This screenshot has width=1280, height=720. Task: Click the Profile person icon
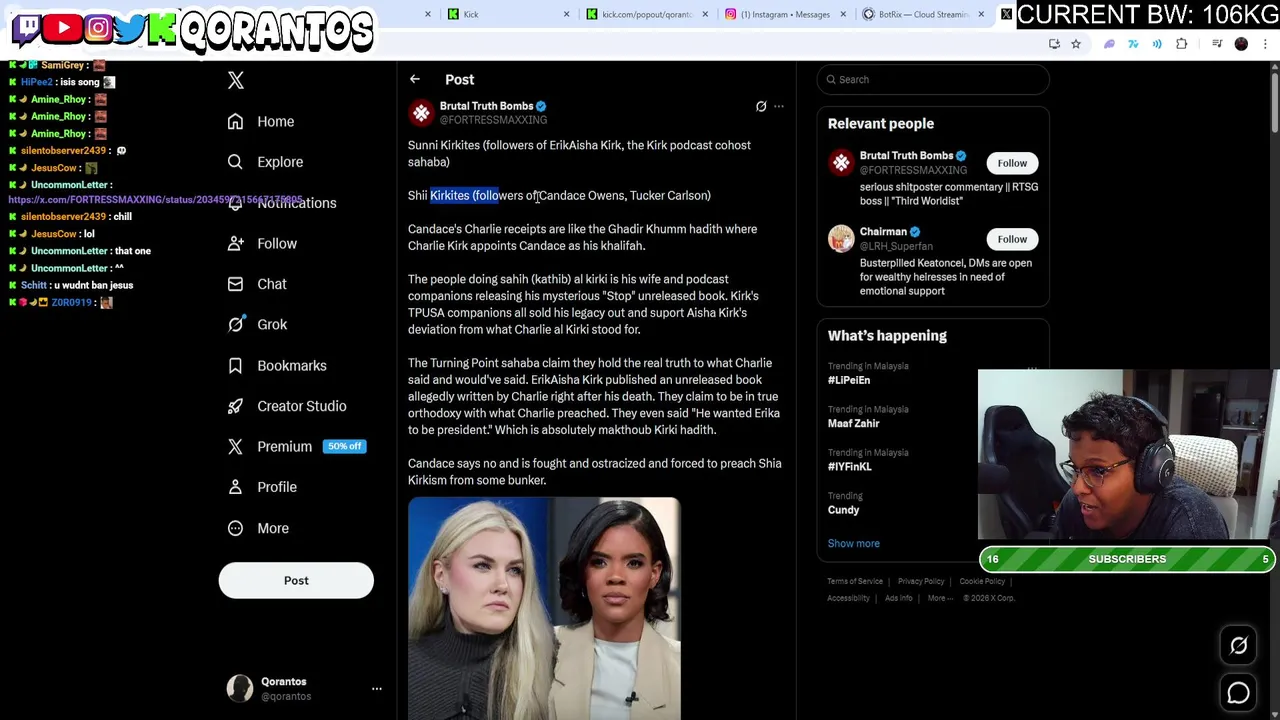[235, 487]
